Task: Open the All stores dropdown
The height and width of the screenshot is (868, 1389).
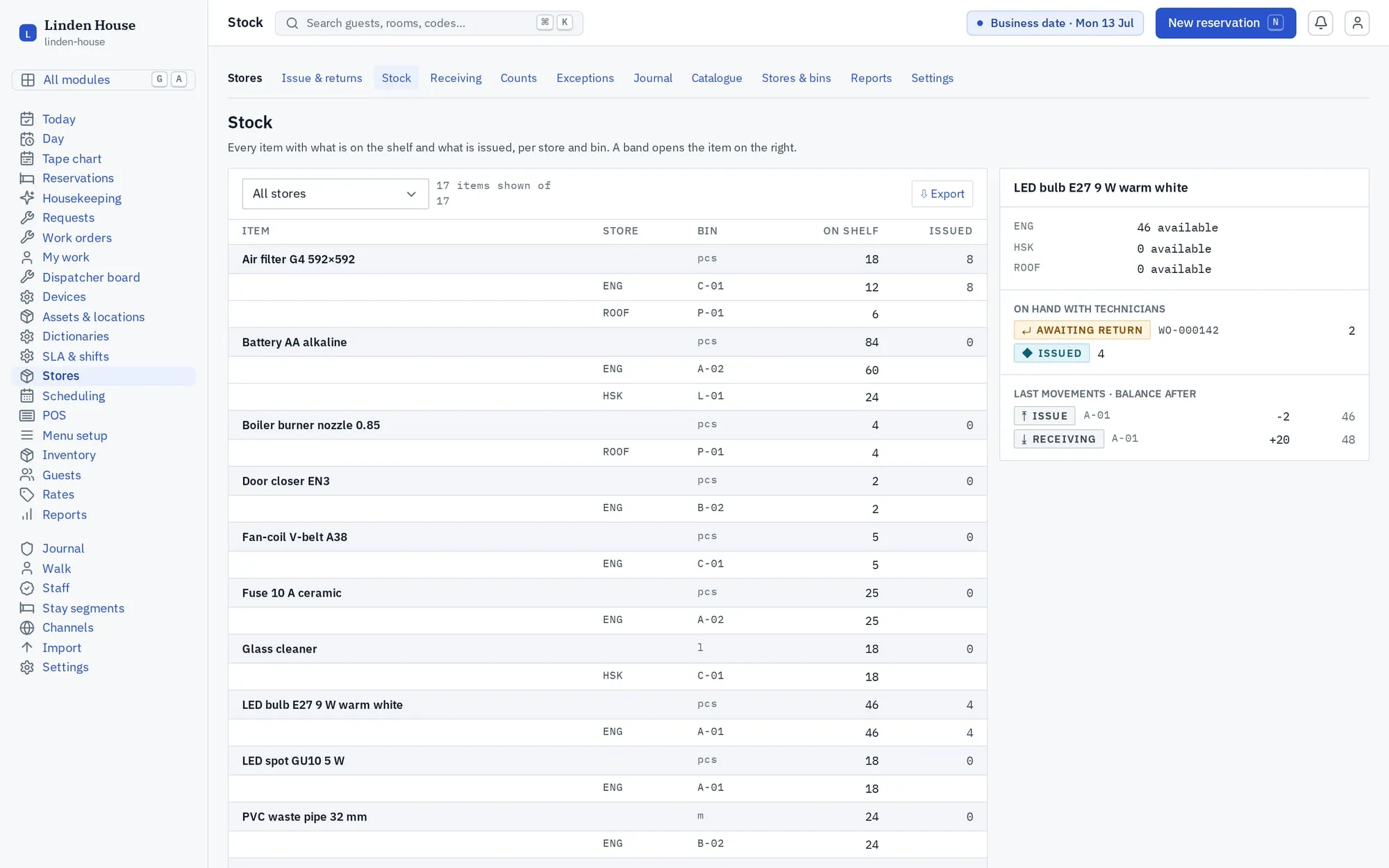Action: [335, 194]
